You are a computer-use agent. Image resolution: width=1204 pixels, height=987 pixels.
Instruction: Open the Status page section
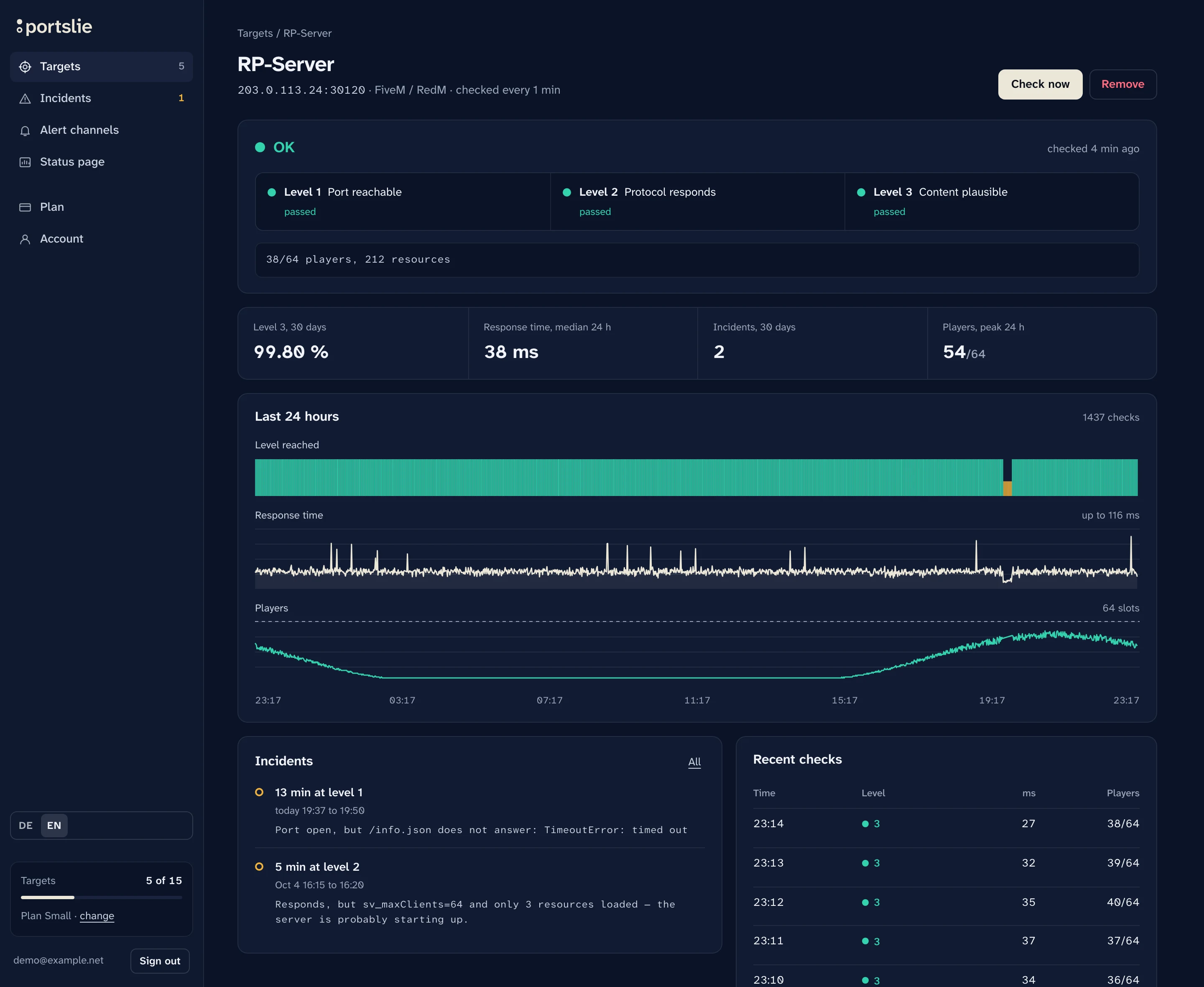[x=102, y=162]
